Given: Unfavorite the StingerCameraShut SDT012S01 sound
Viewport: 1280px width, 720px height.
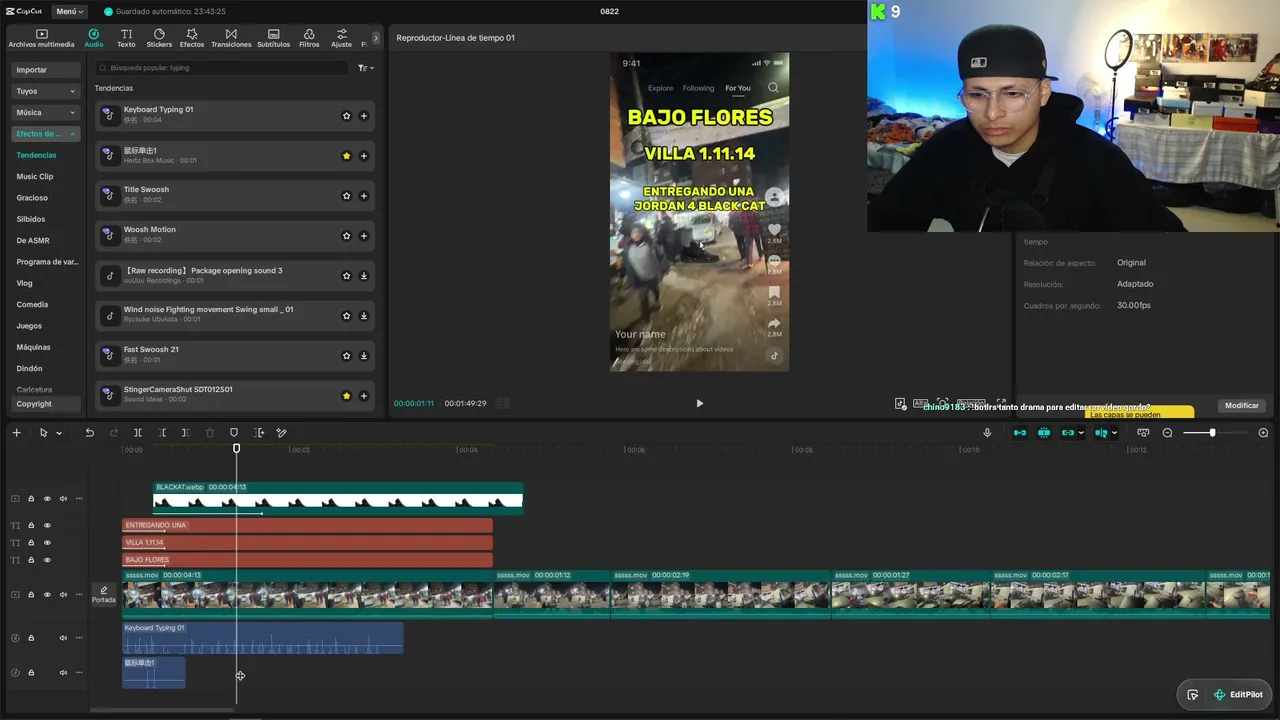Looking at the screenshot, I should 347,396.
